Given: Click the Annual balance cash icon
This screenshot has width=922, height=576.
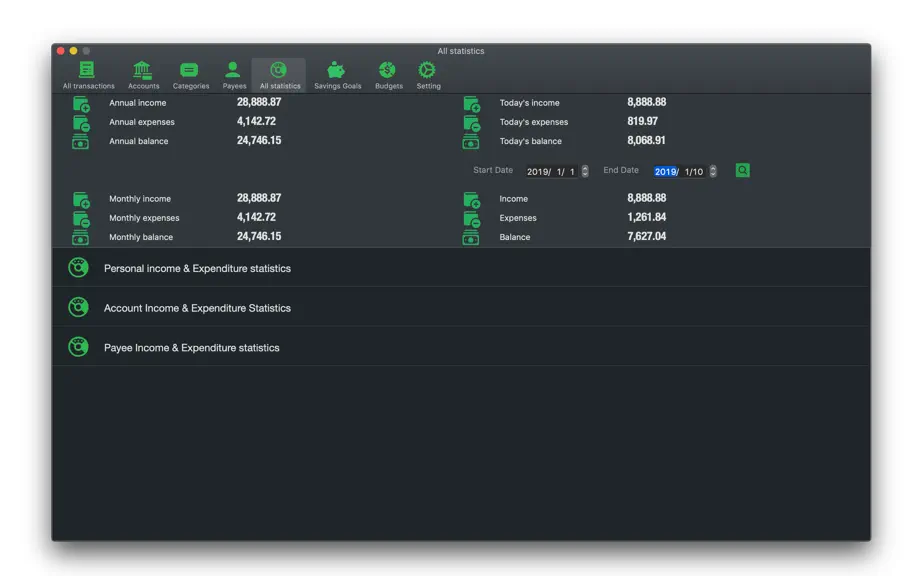Looking at the screenshot, I should [x=81, y=142].
